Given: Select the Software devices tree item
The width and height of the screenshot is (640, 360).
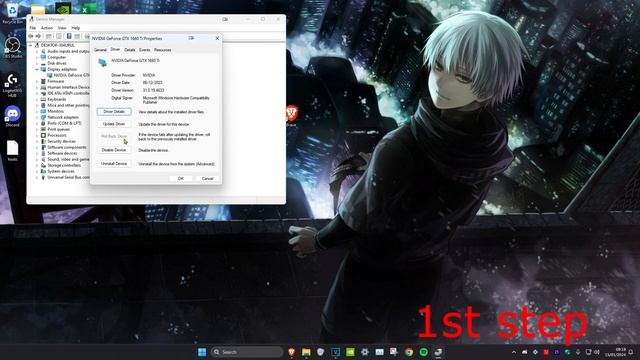Looking at the screenshot, I should coord(62,153).
